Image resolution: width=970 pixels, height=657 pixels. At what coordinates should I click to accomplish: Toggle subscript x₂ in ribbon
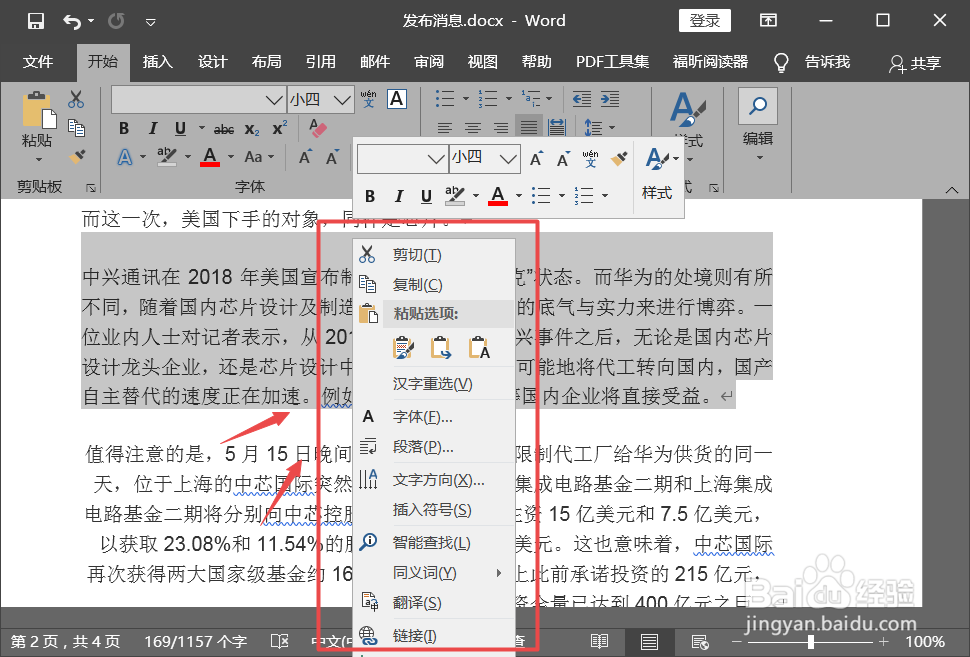252,129
